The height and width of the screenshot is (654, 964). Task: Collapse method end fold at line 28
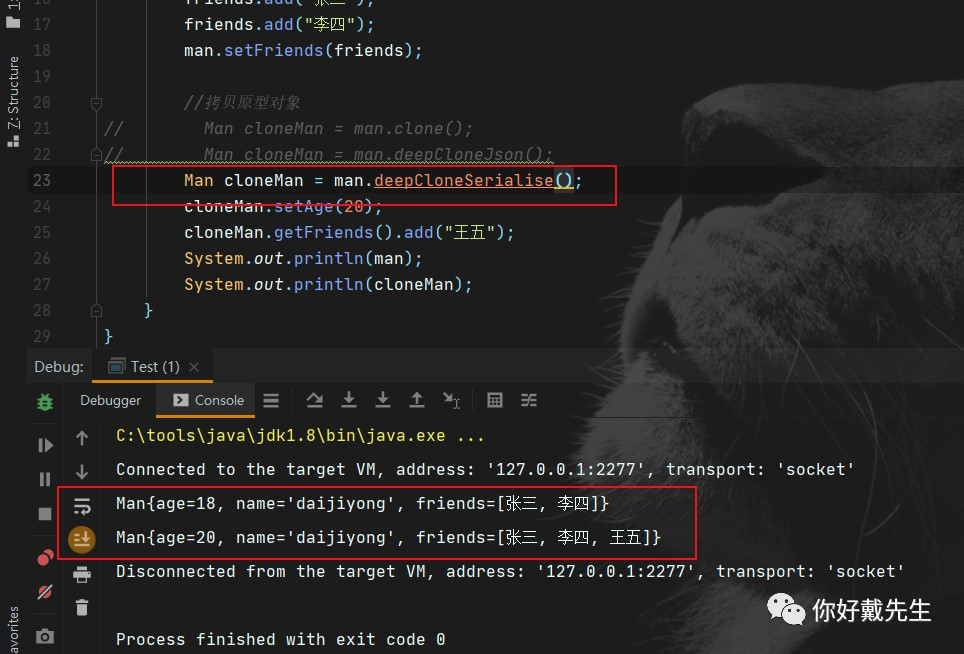(97, 310)
